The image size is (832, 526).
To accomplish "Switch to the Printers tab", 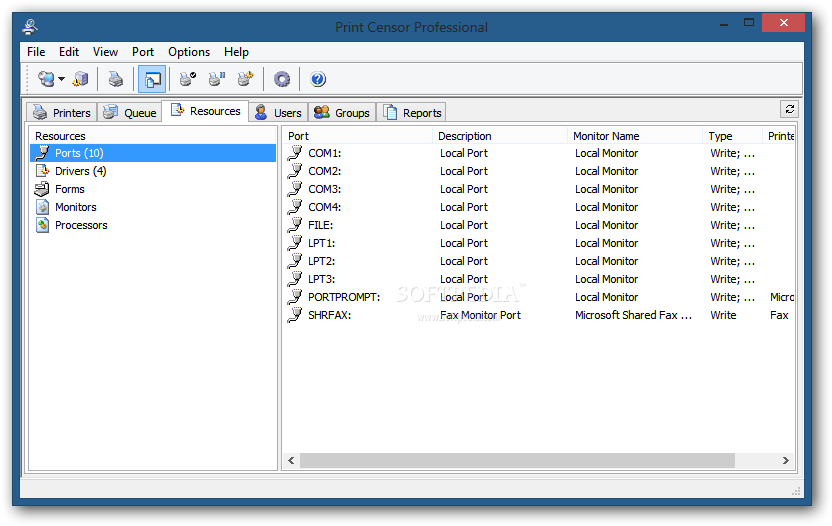I will point(62,113).
